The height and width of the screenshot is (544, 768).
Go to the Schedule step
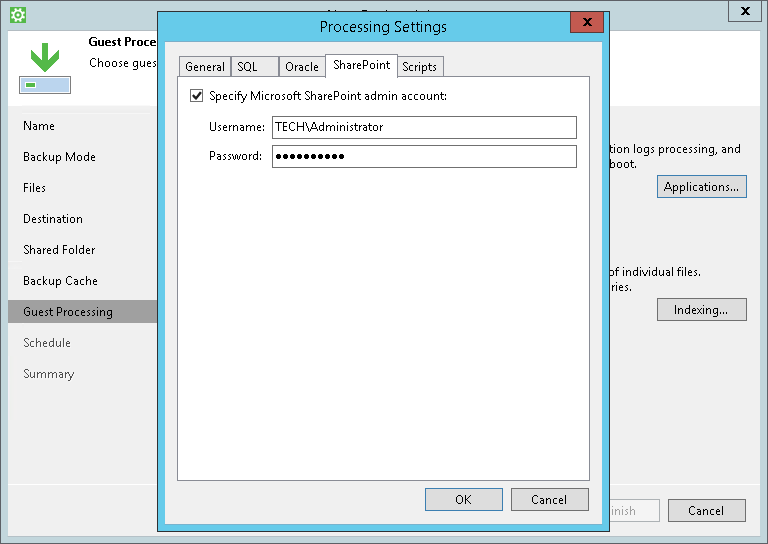point(47,343)
